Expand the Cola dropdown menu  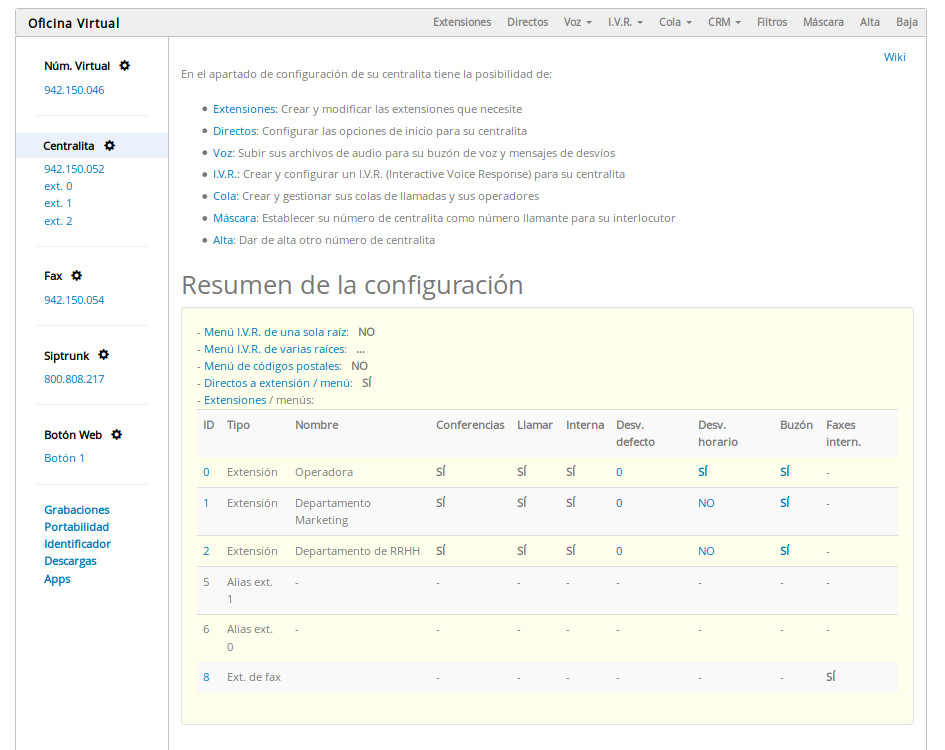click(675, 22)
